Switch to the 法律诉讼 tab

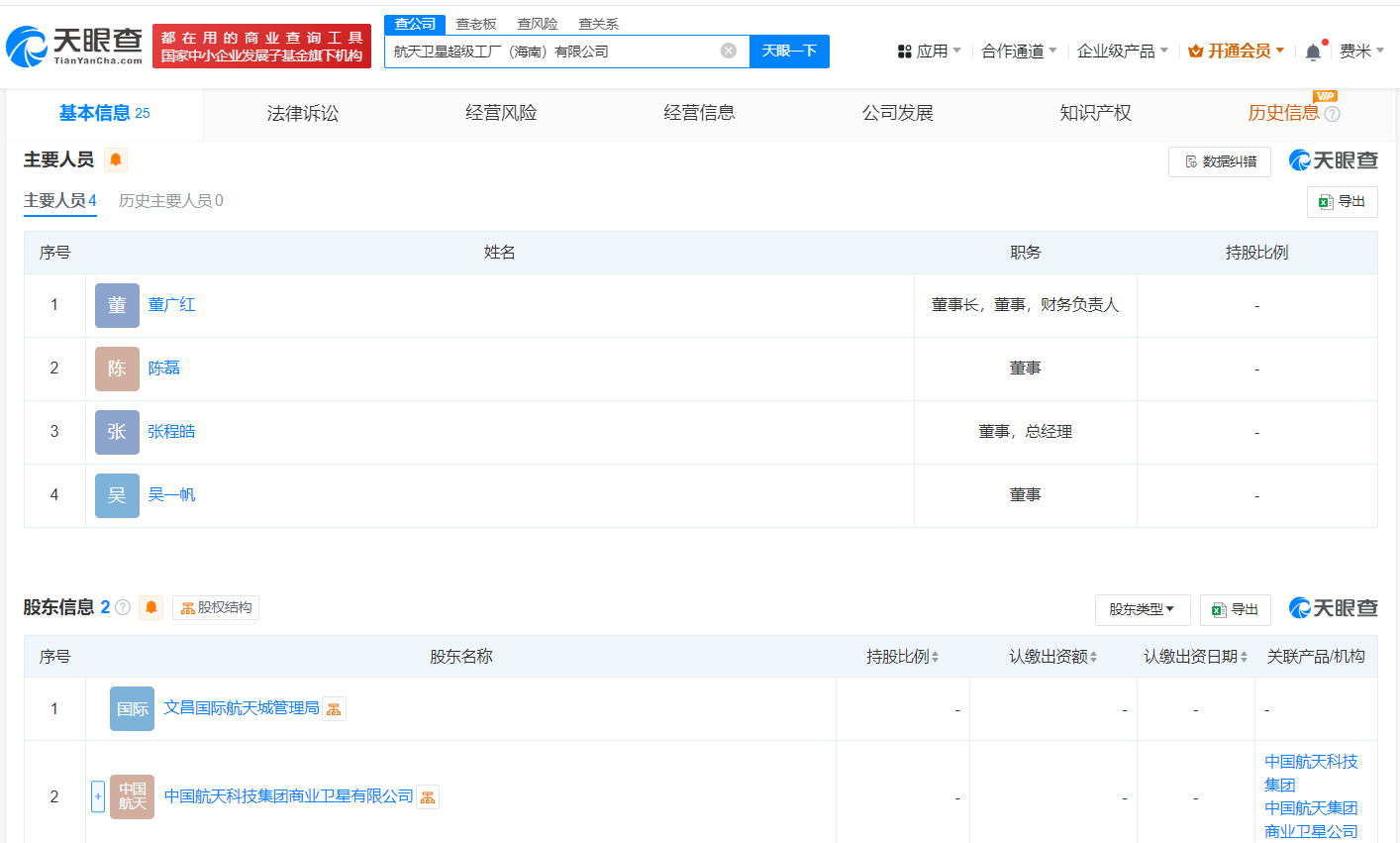(x=303, y=114)
